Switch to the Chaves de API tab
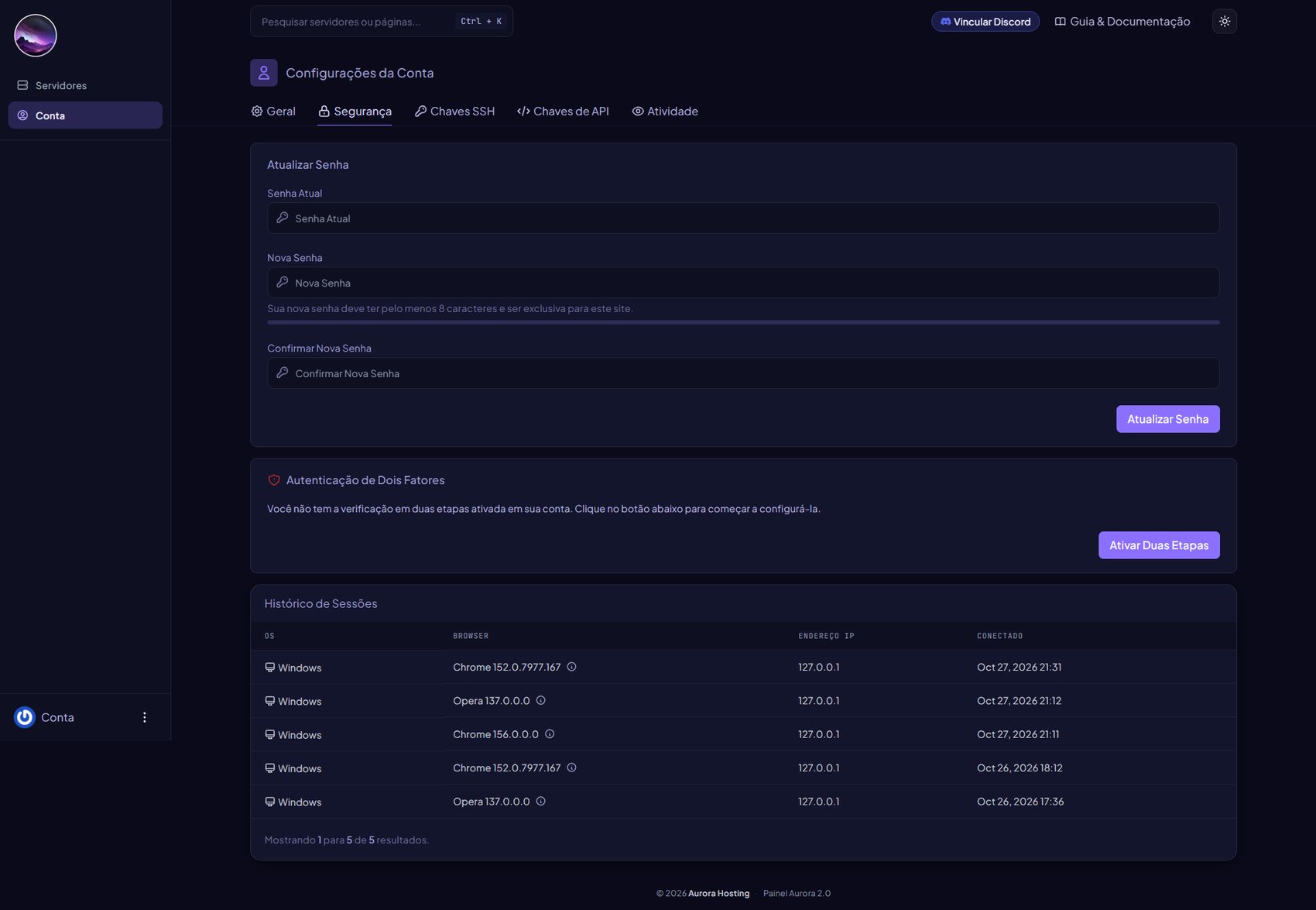The height and width of the screenshot is (910, 1316). (563, 112)
